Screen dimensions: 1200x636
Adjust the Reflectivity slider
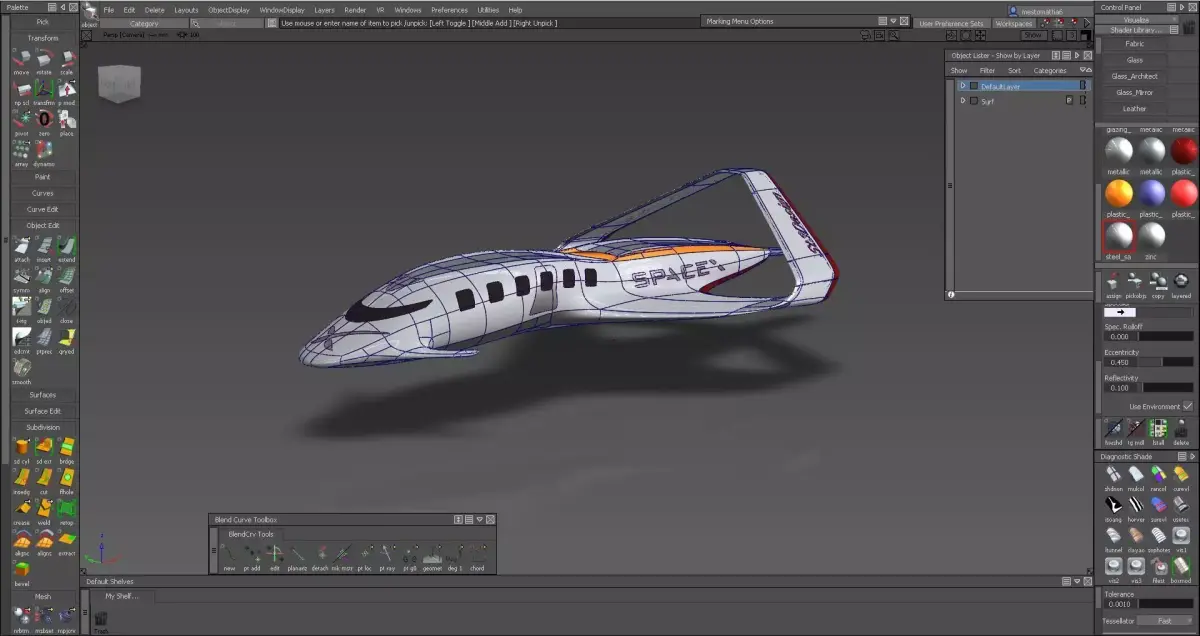pos(1166,387)
